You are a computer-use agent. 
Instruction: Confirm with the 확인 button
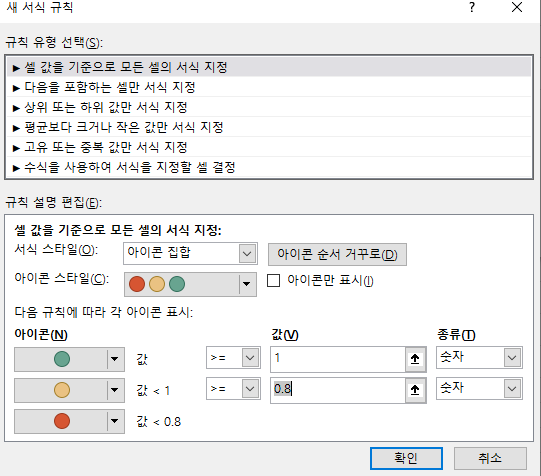tap(406, 458)
